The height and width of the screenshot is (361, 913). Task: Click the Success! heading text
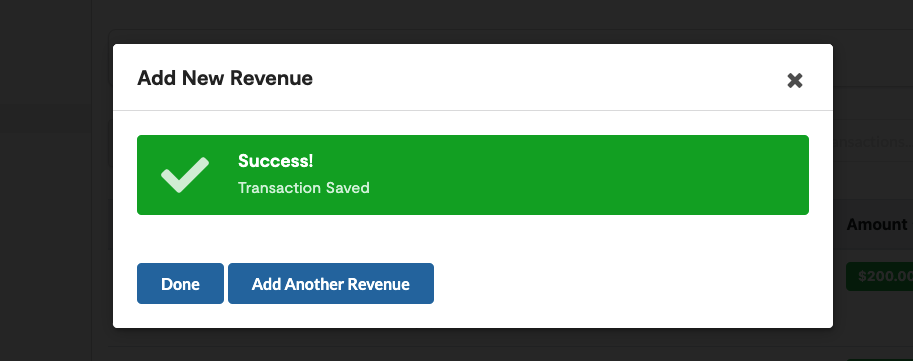pyautogui.click(x=275, y=161)
